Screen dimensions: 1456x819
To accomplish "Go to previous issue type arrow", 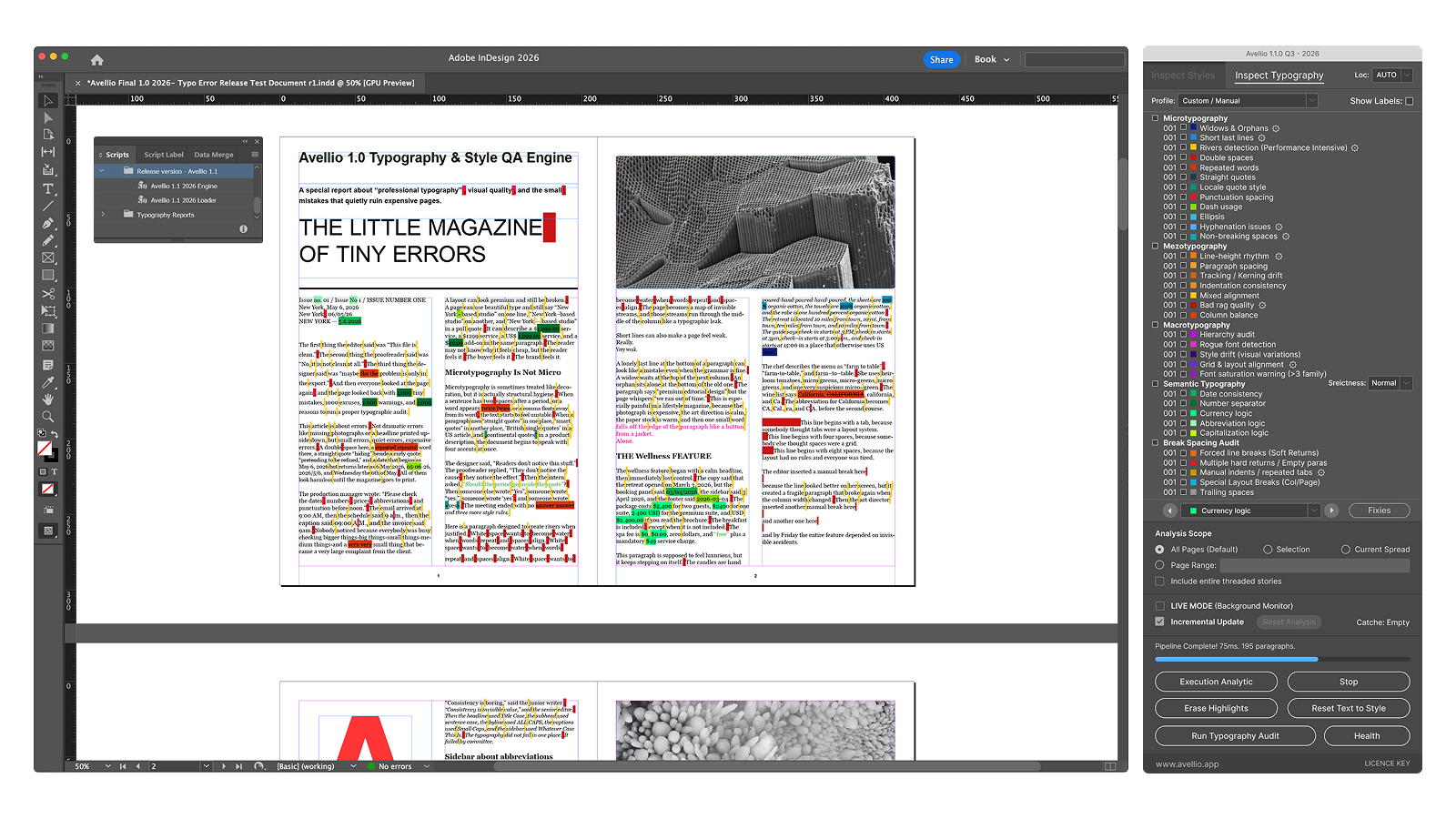I will coord(1170,511).
